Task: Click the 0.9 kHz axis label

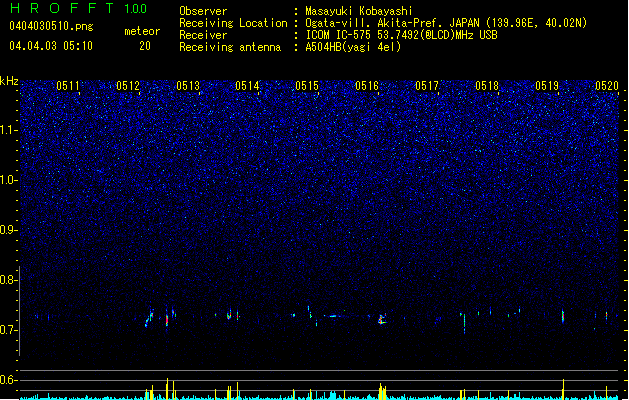Action: [x=9, y=230]
